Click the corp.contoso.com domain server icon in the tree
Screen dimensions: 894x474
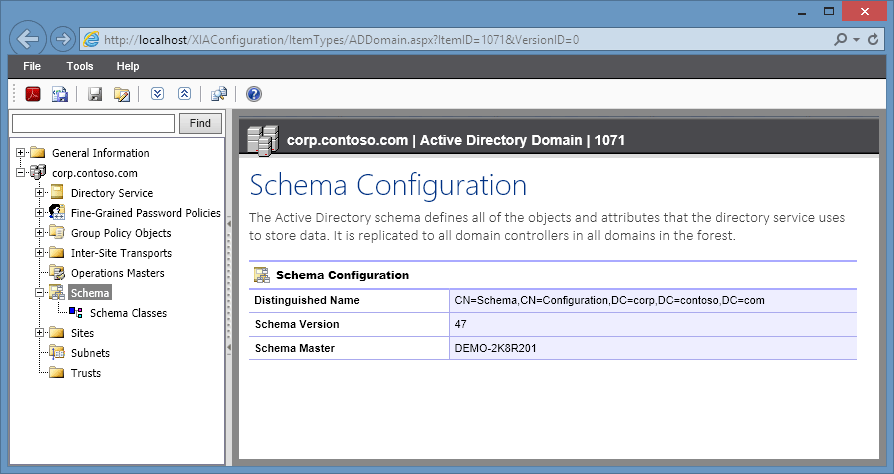pos(38,172)
